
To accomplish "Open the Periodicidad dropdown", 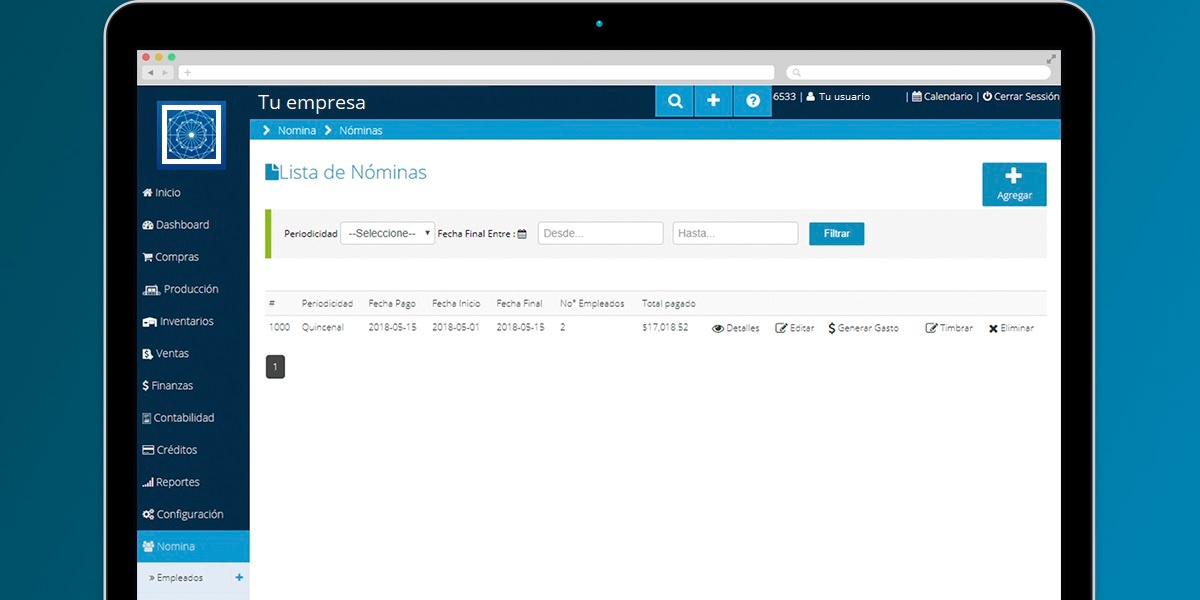I will [388, 233].
